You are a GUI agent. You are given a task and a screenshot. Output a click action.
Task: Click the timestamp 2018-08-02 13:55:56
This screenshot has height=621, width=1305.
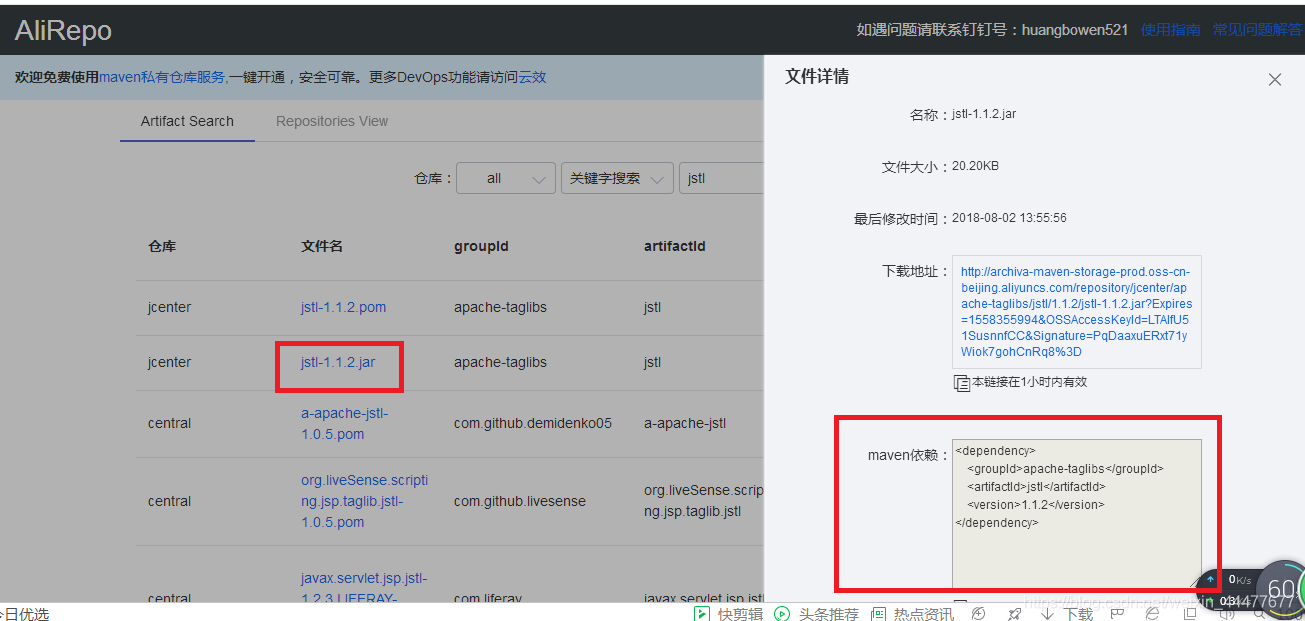click(x=1009, y=218)
